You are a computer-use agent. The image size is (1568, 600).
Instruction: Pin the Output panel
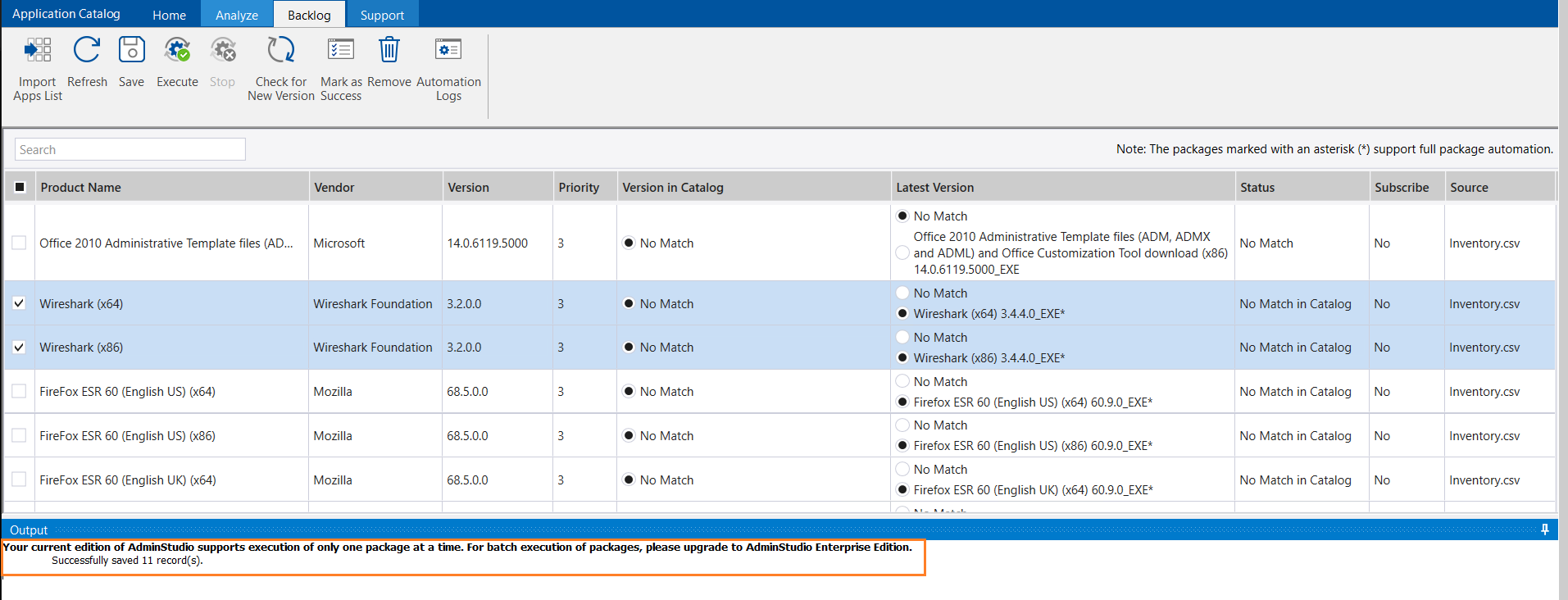pos(1545,530)
